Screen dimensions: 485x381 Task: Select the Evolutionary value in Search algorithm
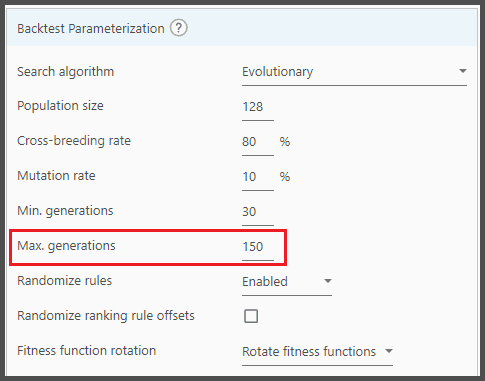(x=277, y=72)
